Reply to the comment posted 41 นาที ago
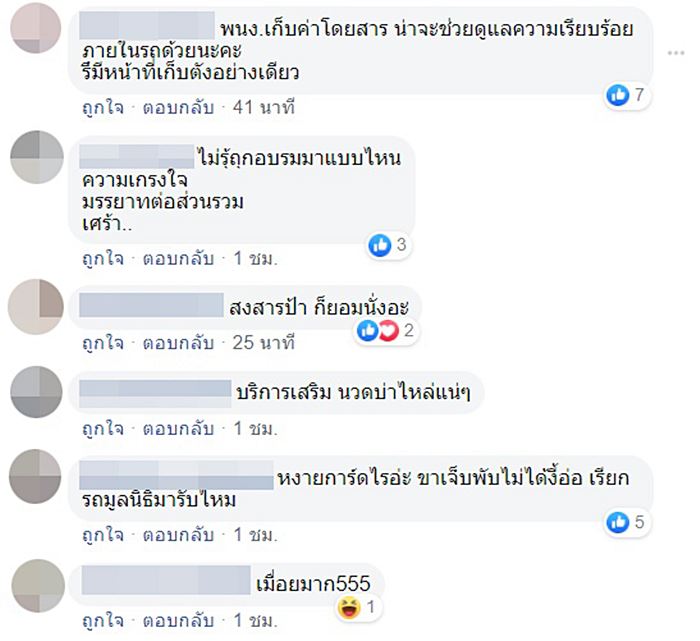The height and width of the screenshot is (641, 700). pos(178,108)
